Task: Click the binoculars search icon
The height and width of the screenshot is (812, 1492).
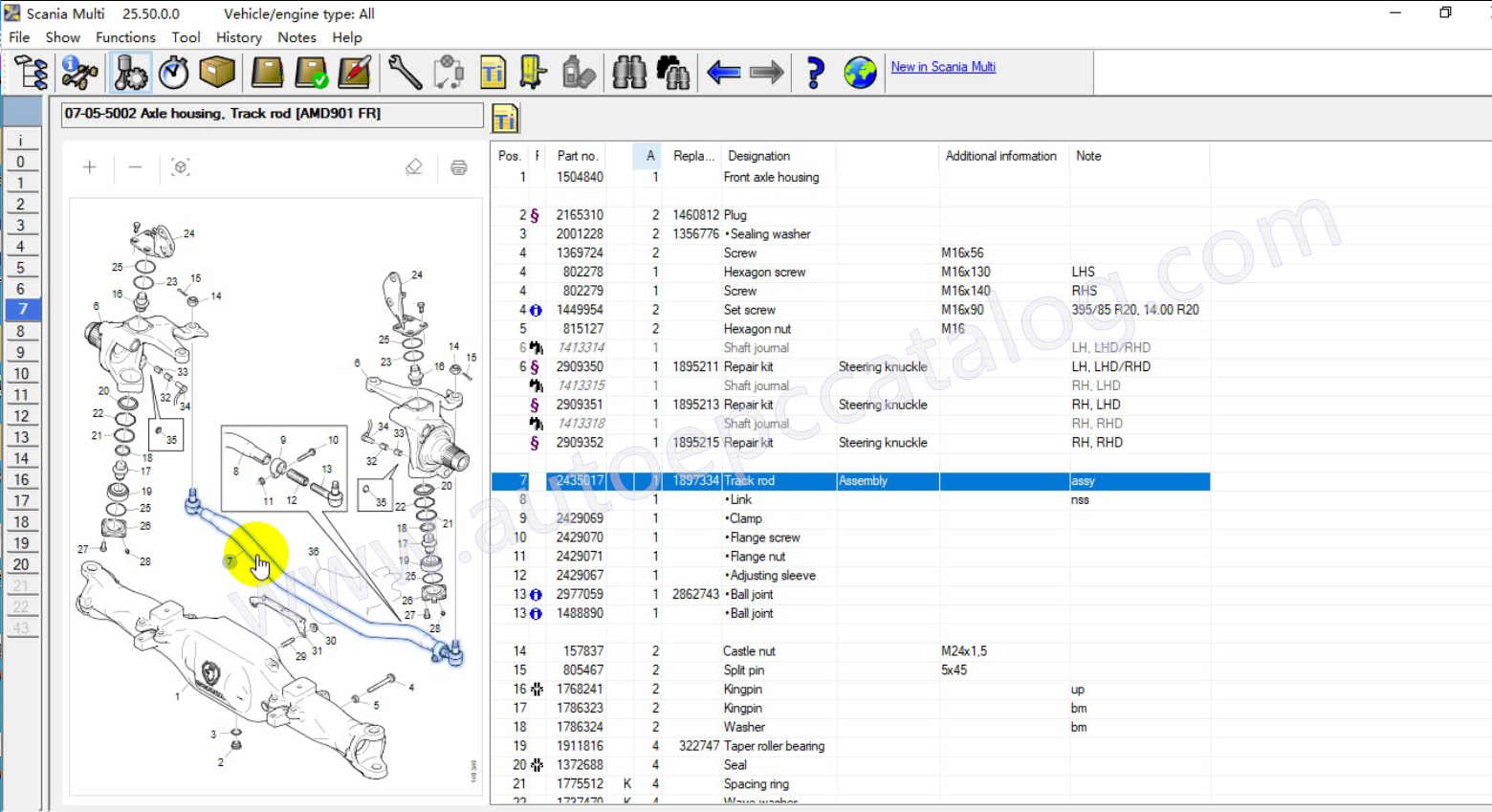Action: click(628, 73)
